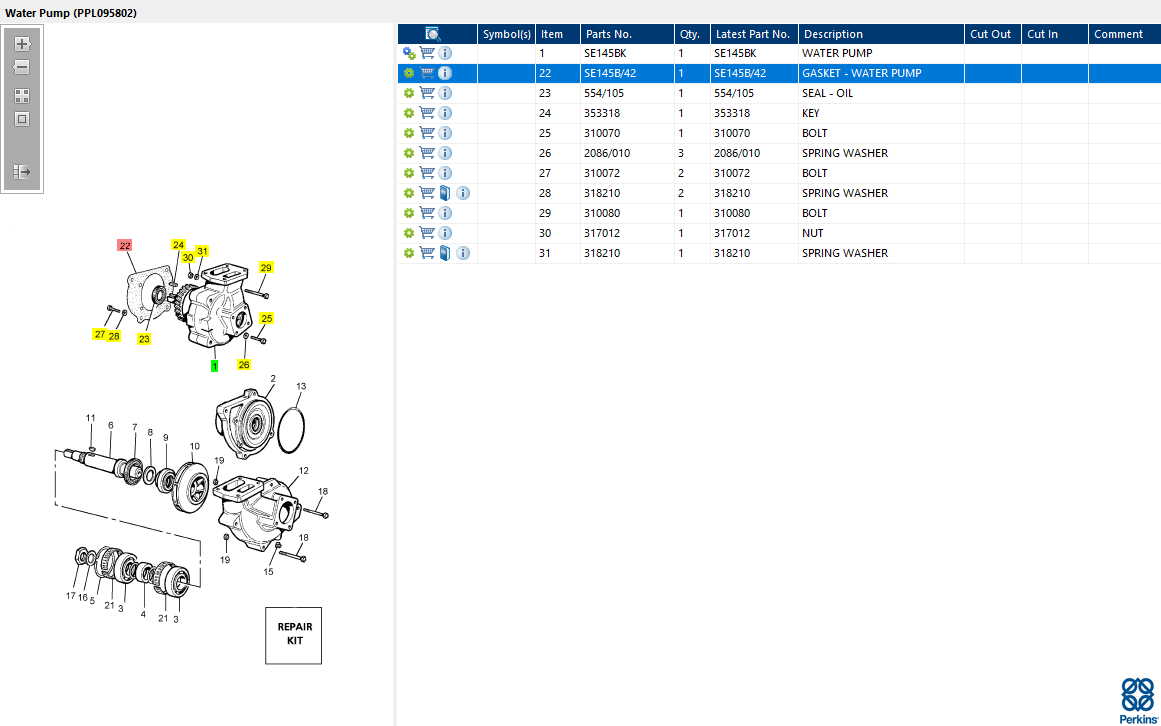This screenshot has height=726, width=1161.
Task: Select yellow callout 24 in the diagram
Action: point(178,245)
